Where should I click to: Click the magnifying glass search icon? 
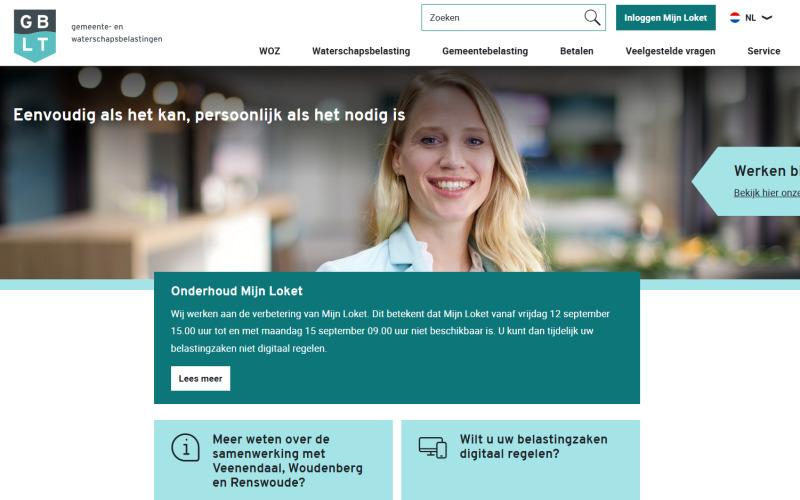click(x=592, y=17)
